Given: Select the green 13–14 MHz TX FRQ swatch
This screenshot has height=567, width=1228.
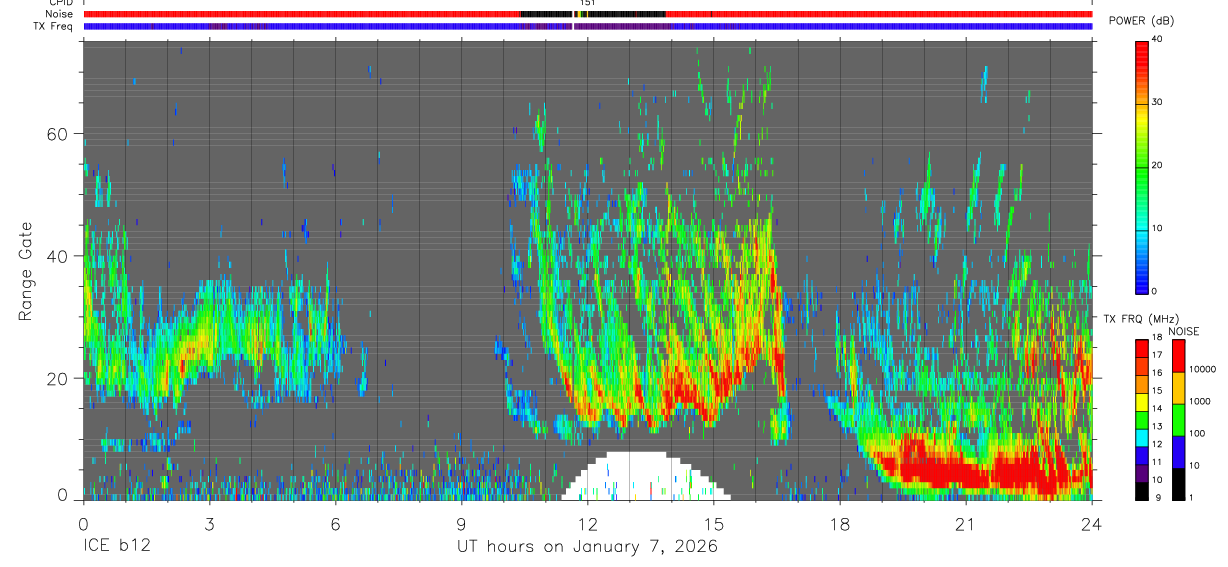Looking at the screenshot, I should point(1142,419).
